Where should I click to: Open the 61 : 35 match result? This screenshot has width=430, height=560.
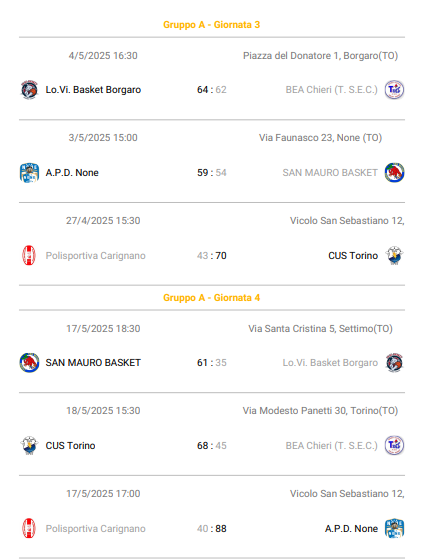coord(212,363)
